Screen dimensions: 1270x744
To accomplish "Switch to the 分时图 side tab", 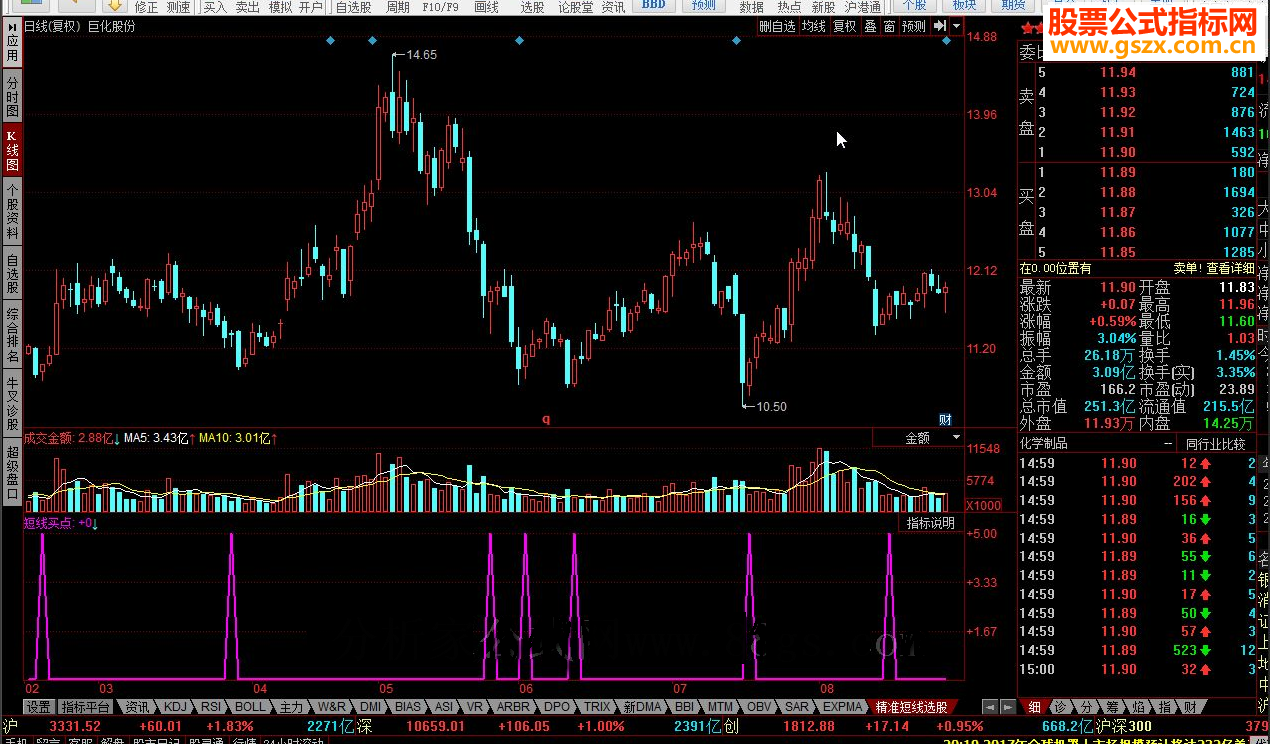I will coord(12,95).
